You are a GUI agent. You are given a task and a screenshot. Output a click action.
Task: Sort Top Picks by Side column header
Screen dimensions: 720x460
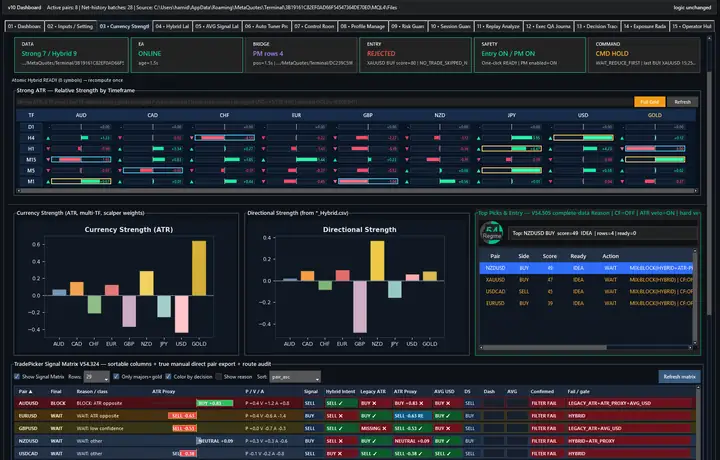(x=524, y=256)
